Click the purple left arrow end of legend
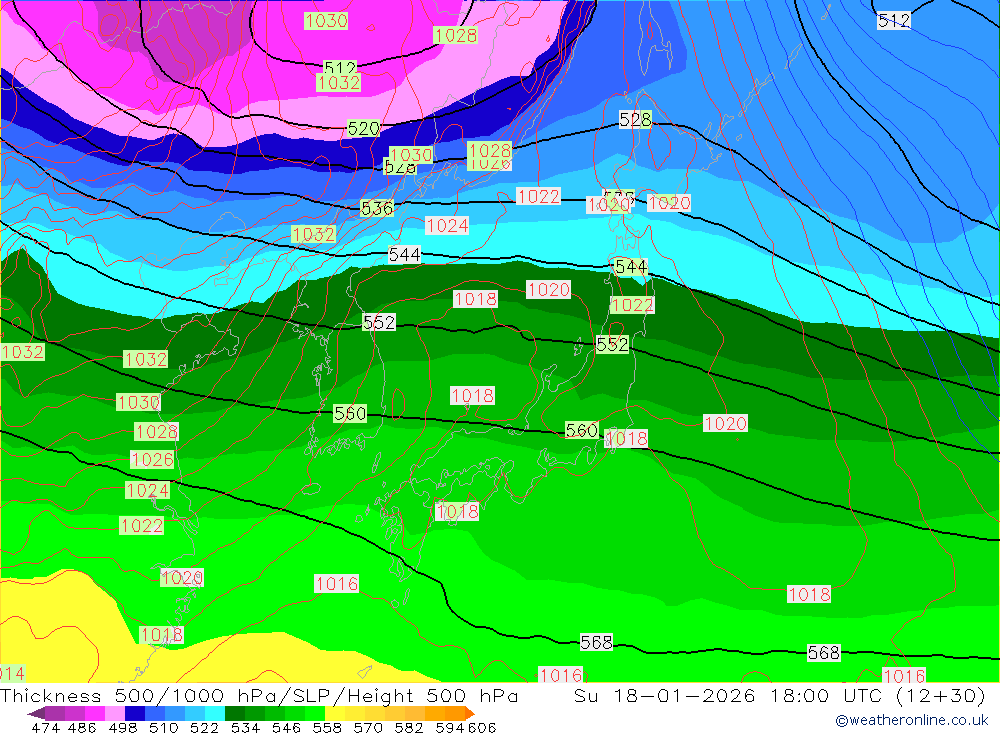The image size is (1000, 733). (x=36, y=713)
